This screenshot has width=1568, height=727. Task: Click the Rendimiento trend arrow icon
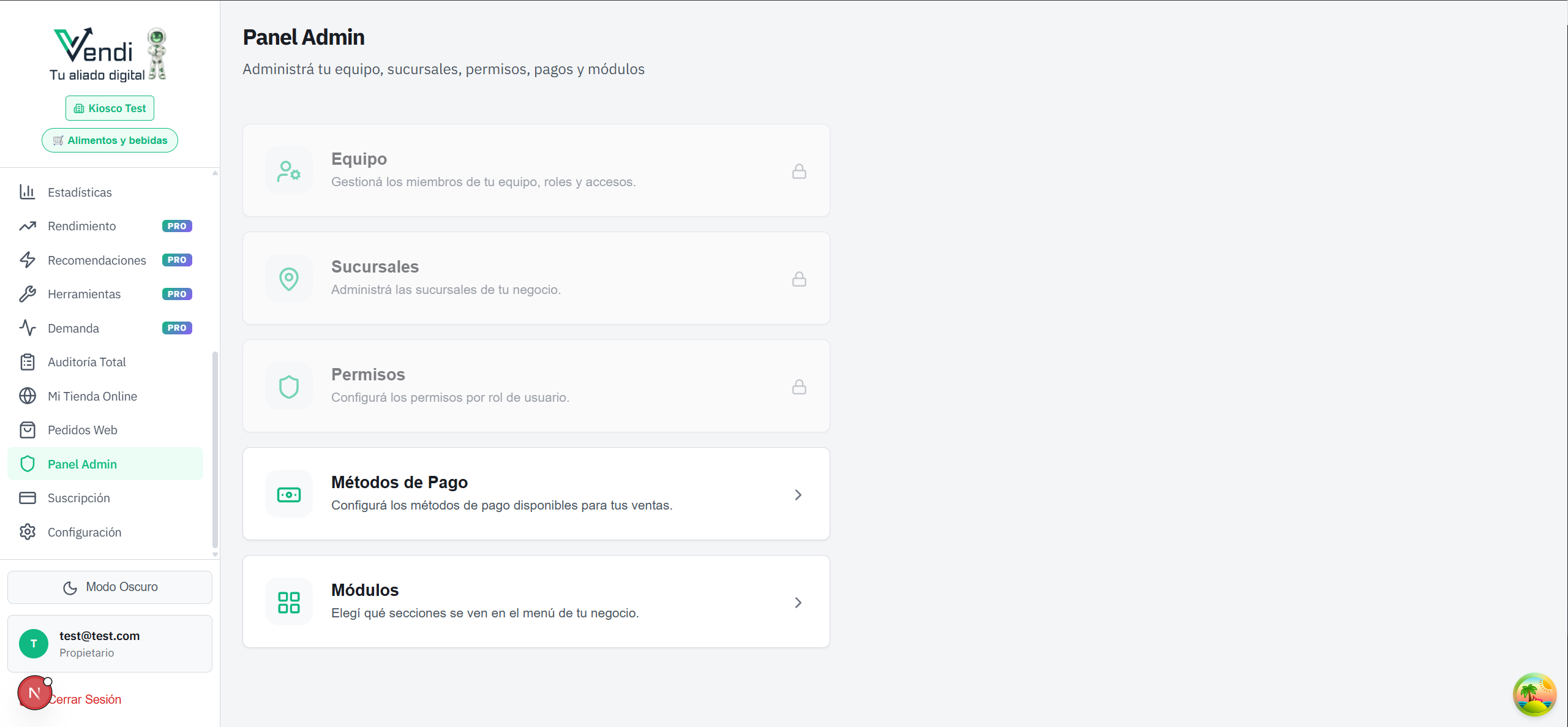[x=28, y=226]
